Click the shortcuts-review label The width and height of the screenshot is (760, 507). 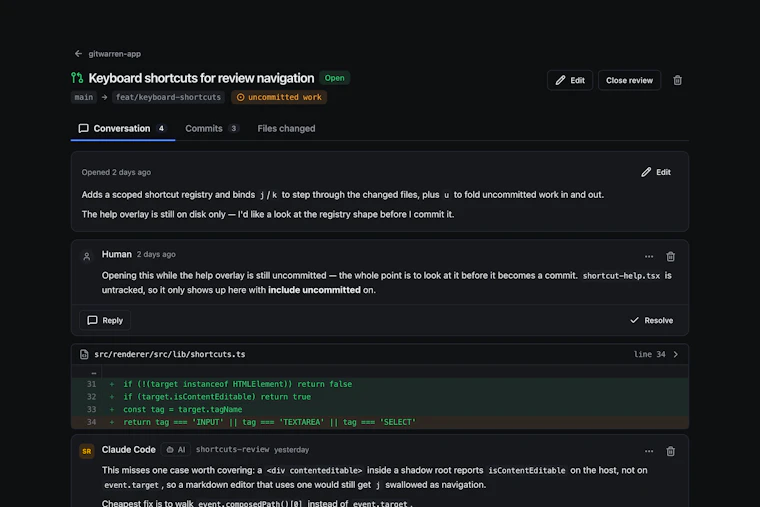tap(232, 450)
